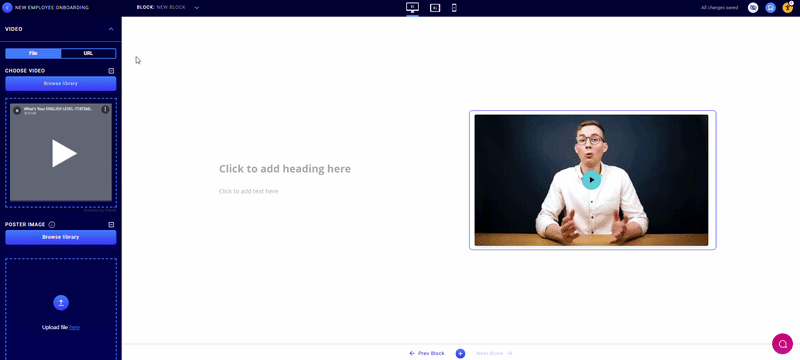The width and height of the screenshot is (800, 360).
Task: Go to the Prev Block
Action: pyautogui.click(x=427, y=353)
